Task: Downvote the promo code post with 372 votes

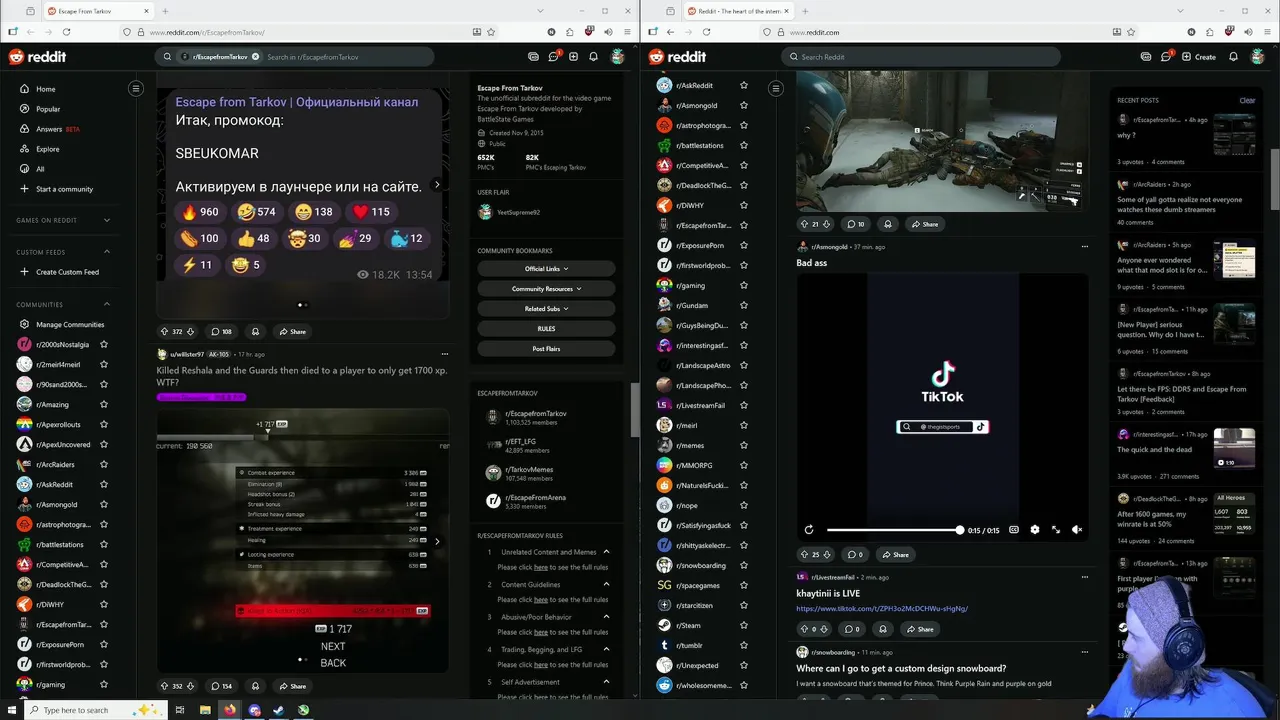Action: coord(189,331)
